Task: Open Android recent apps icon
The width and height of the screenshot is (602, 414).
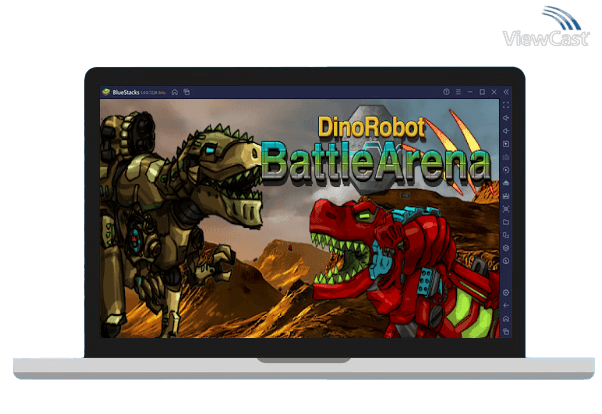Action: click(x=506, y=332)
